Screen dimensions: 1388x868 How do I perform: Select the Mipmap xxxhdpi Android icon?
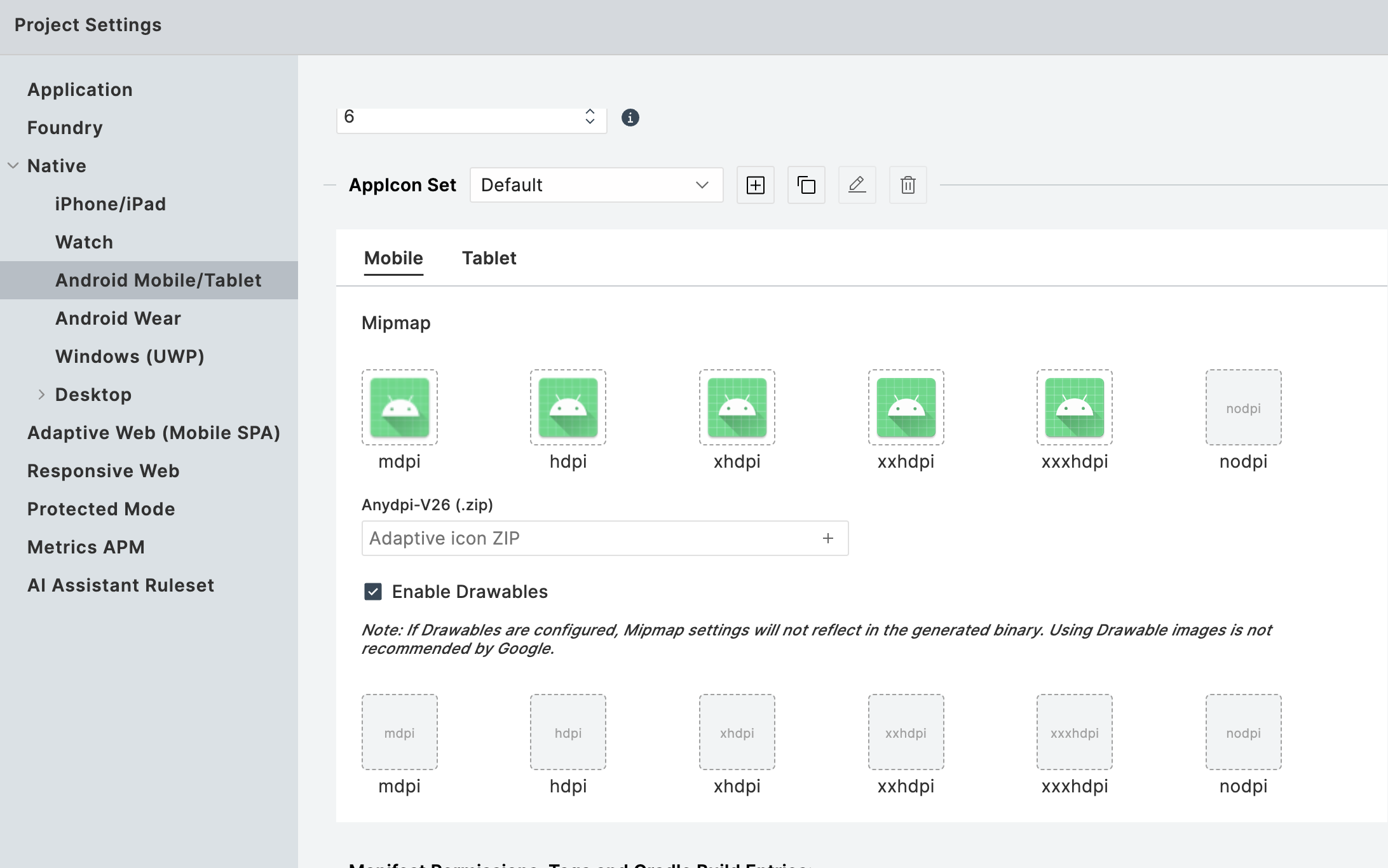(1074, 407)
